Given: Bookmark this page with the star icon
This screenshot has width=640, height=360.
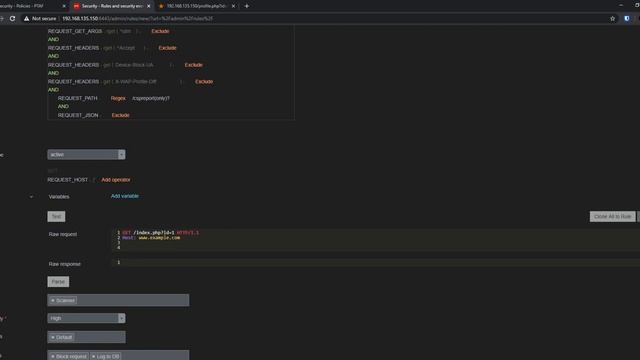Looking at the screenshot, I should 613,18.
